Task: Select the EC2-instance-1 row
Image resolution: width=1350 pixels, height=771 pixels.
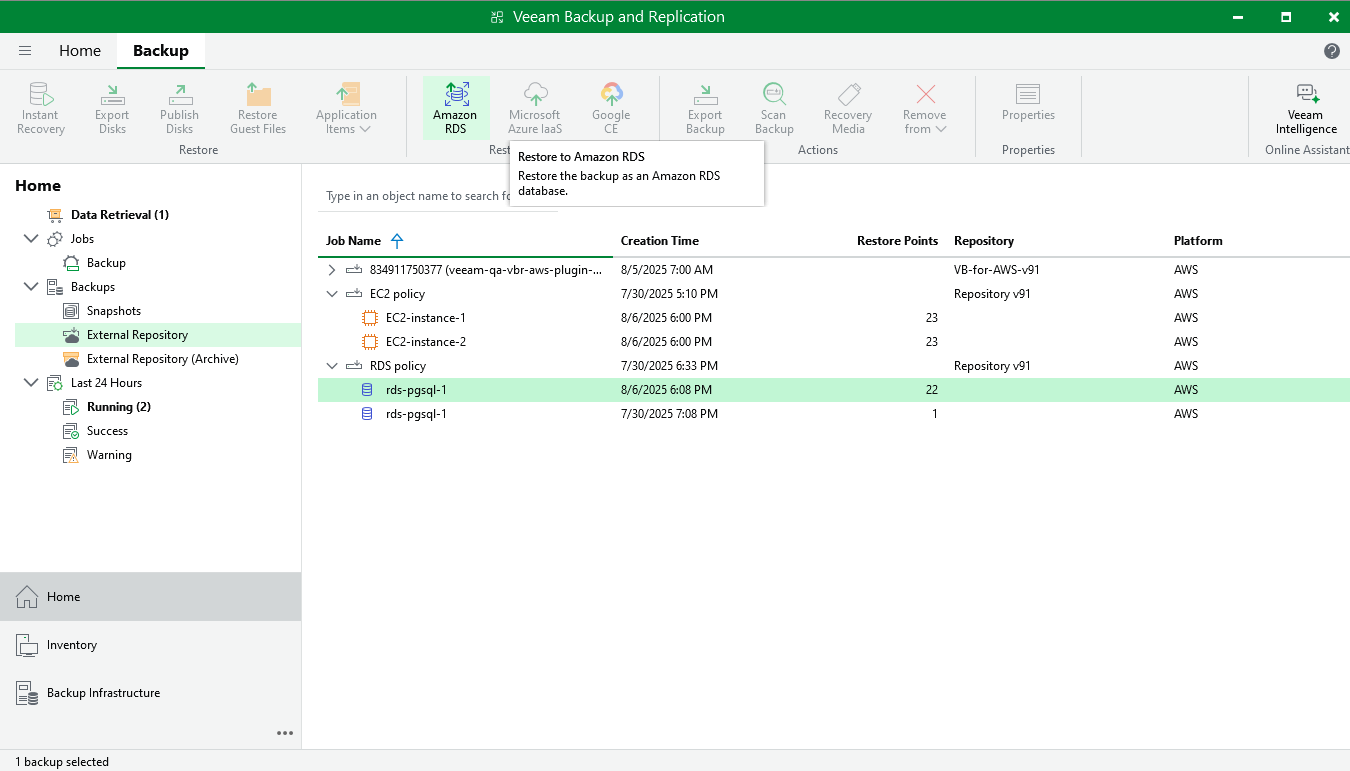Action: click(x=834, y=318)
